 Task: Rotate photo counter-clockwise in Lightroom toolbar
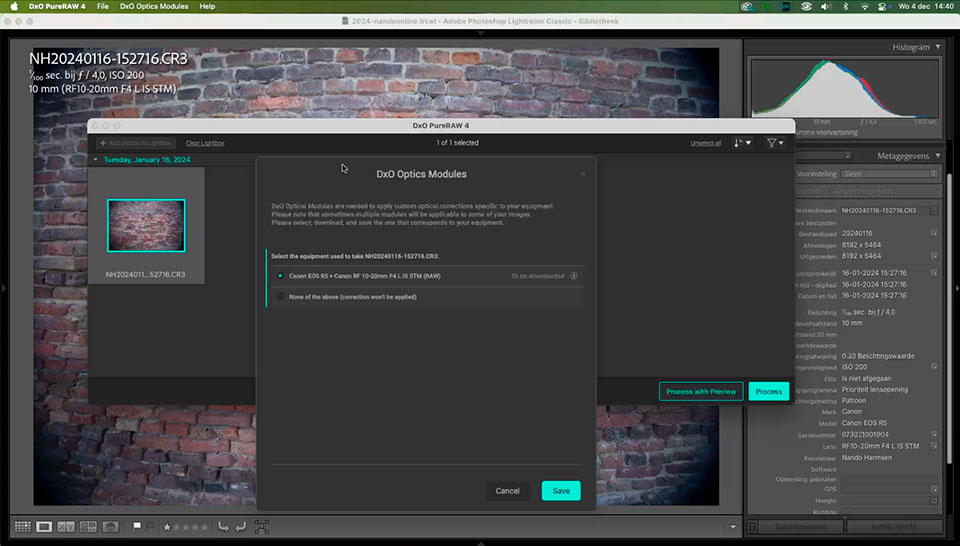(224, 526)
